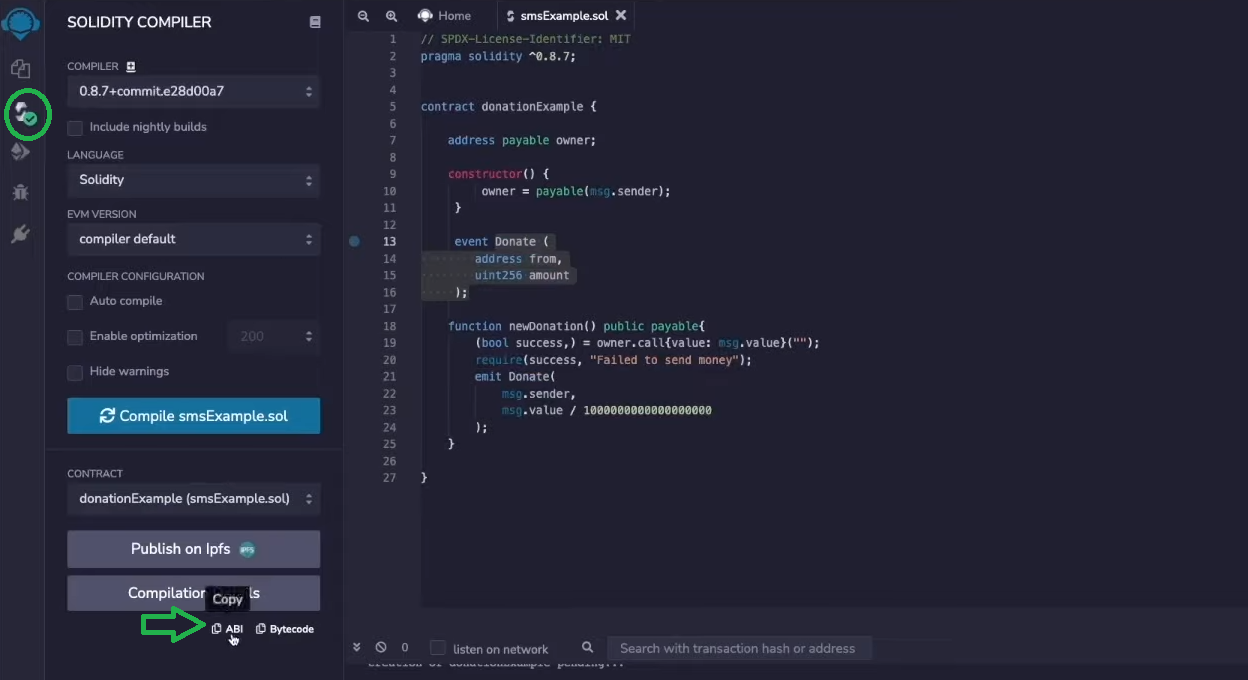Click the transaction hash search field
Viewport: 1248px width, 680px height.
click(x=739, y=648)
